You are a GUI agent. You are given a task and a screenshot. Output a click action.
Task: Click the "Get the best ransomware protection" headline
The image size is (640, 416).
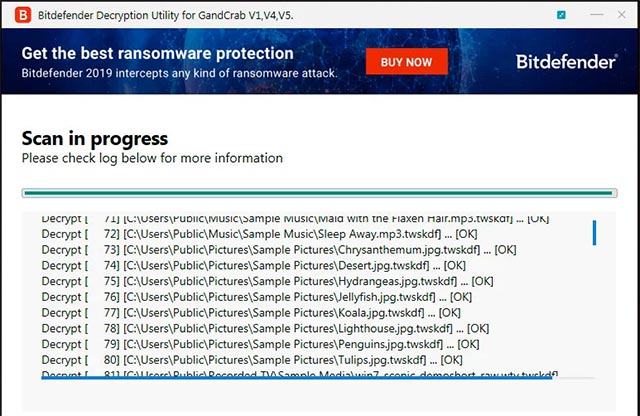(157, 53)
